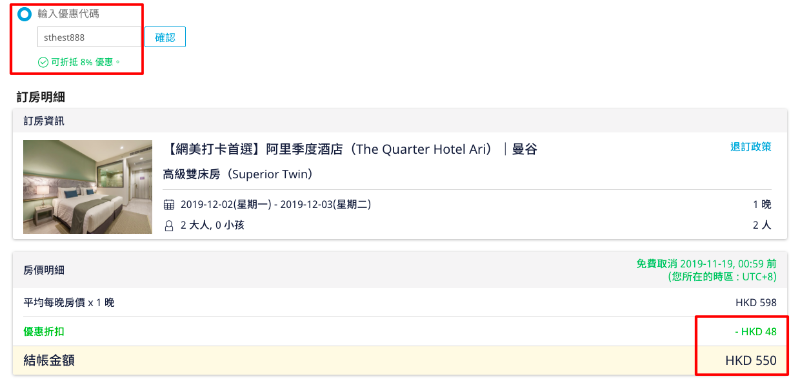
Task: Click the 2 大人, 0 小孩 guest count
Action: pos(212,225)
